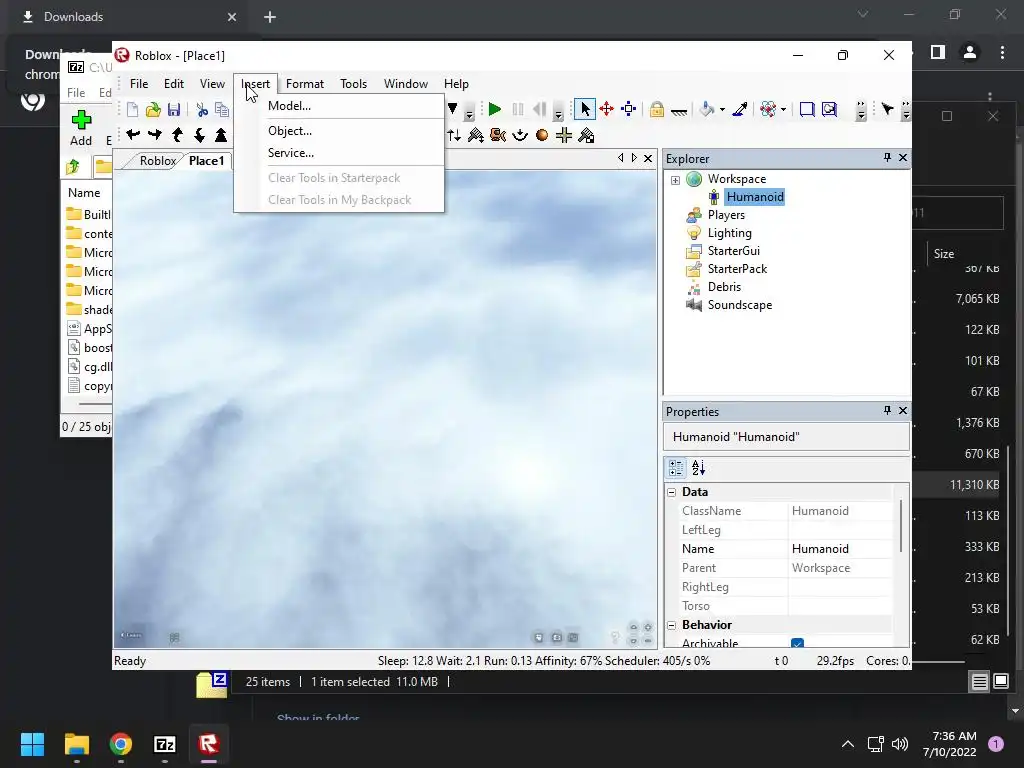
Task: Choose Model... from Insert menu
Action: tap(339, 106)
